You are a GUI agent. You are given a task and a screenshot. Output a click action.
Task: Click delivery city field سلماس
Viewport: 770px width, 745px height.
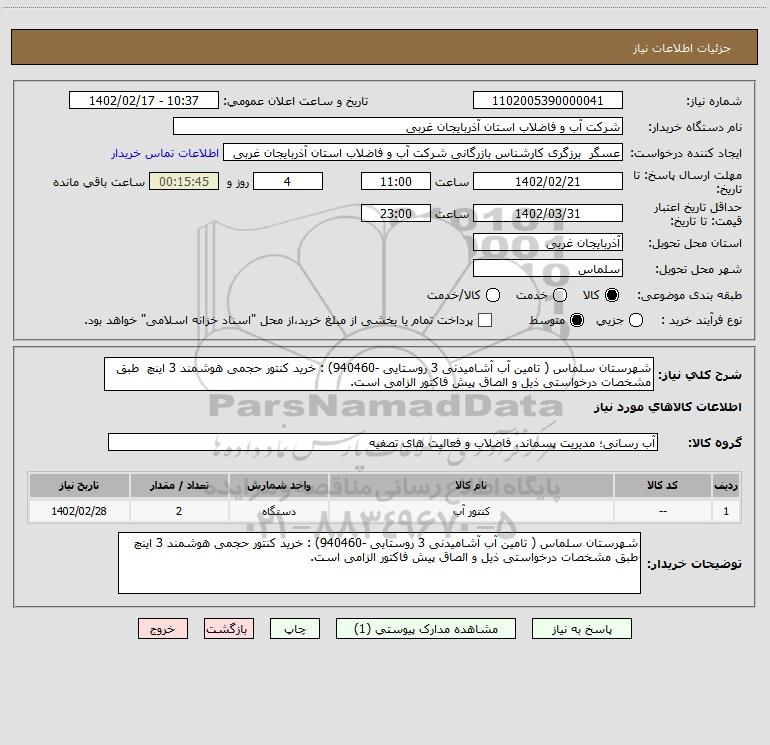pos(548,269)
